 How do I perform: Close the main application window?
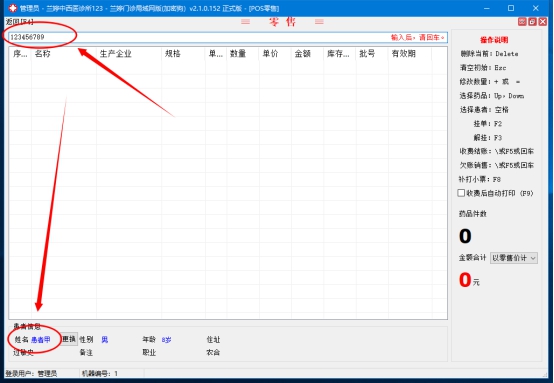(x=536, y=8)
